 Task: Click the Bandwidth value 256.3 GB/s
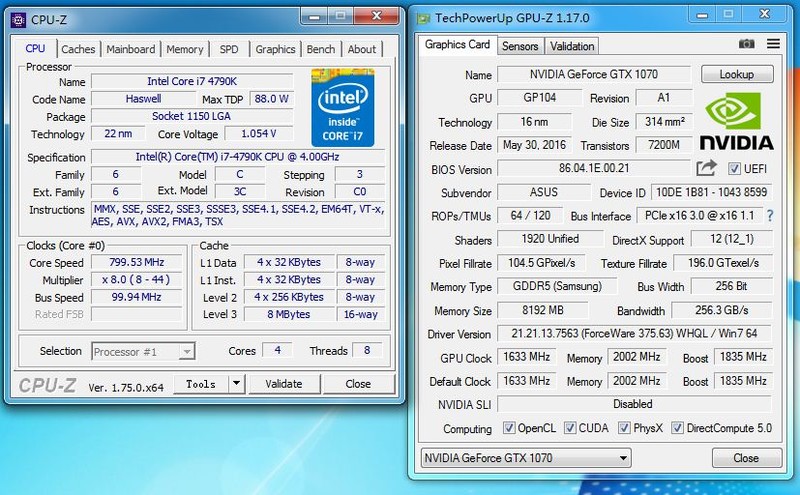point(721,310)
